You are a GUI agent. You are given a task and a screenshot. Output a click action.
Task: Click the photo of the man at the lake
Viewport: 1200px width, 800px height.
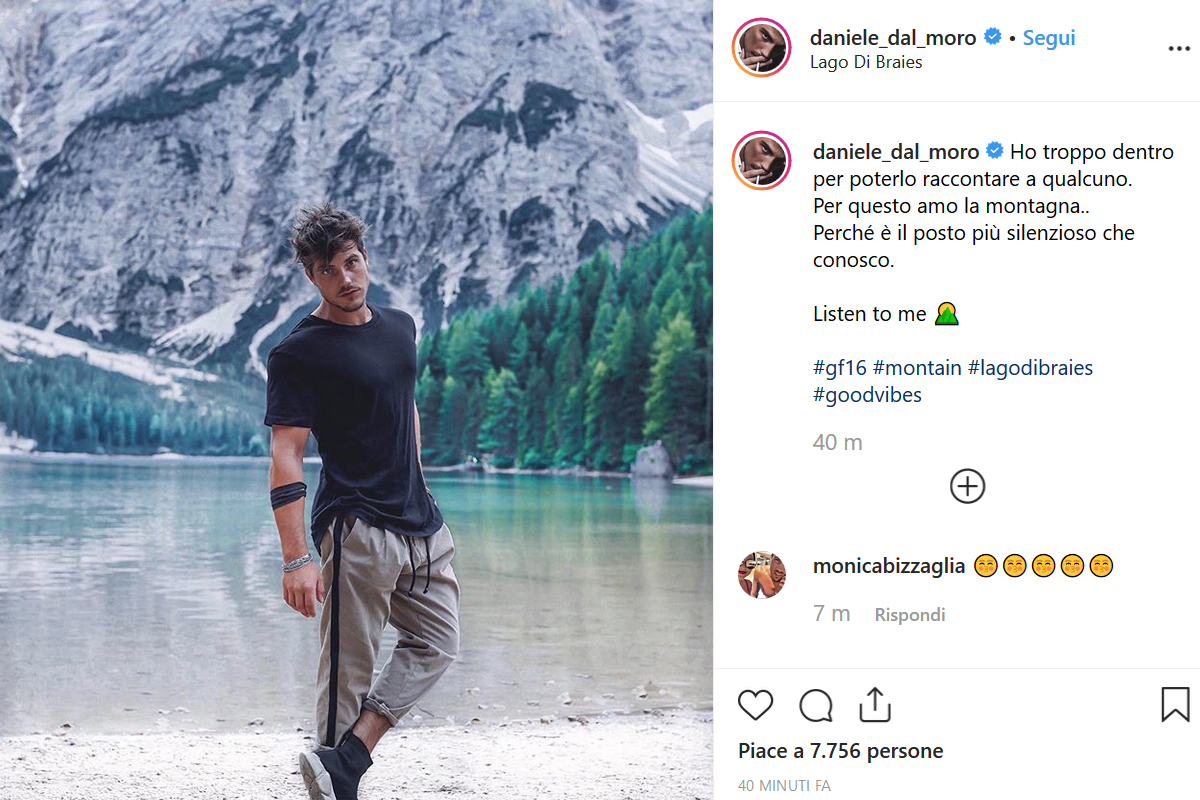click(356, 400)
